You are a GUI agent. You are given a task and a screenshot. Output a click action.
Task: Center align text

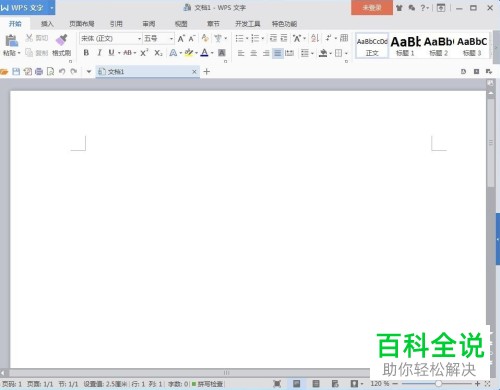(253, 53)
